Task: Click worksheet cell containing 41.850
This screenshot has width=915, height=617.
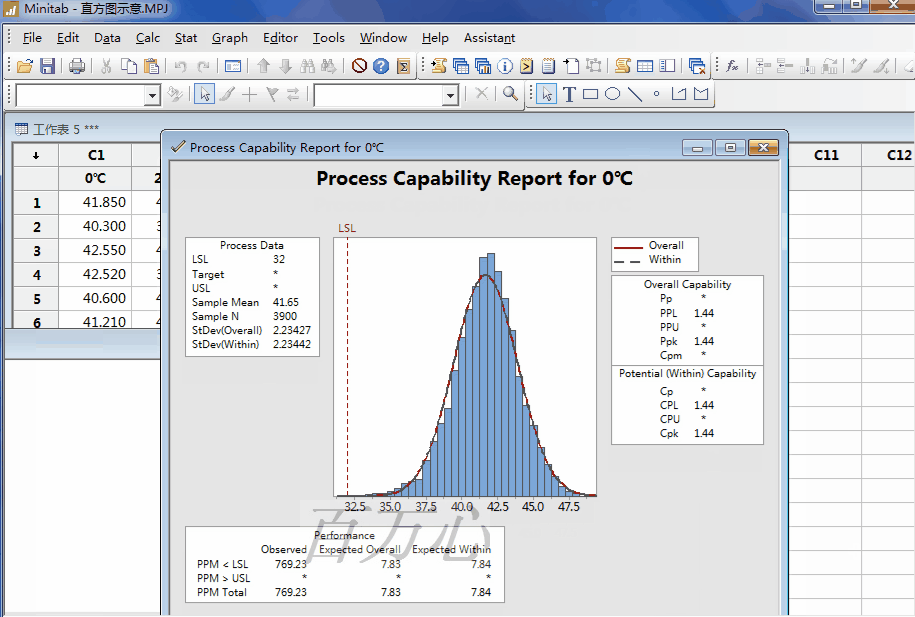Action: coord(104,202)
